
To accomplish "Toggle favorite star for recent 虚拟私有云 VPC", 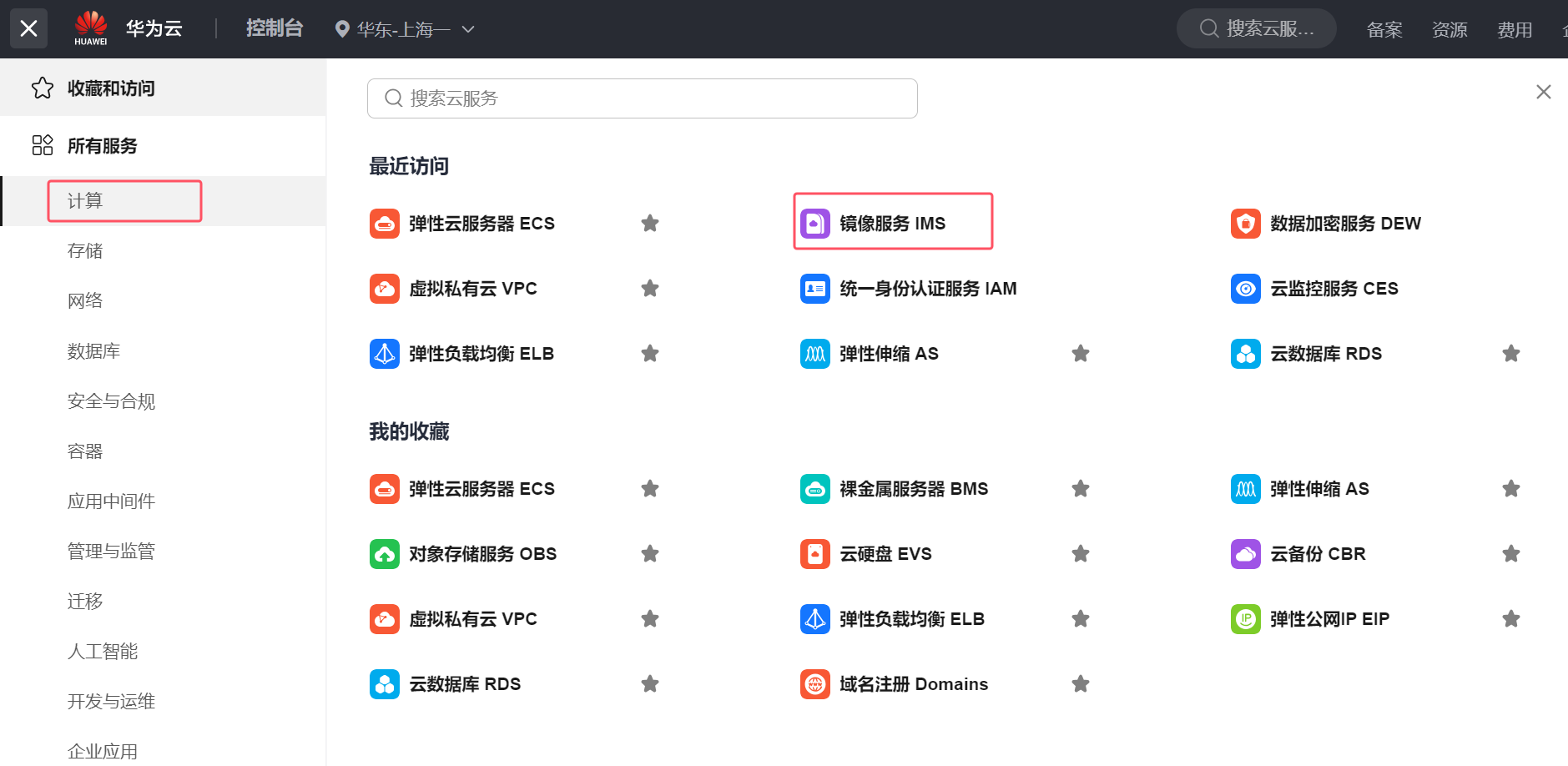I will click(650, 288).
